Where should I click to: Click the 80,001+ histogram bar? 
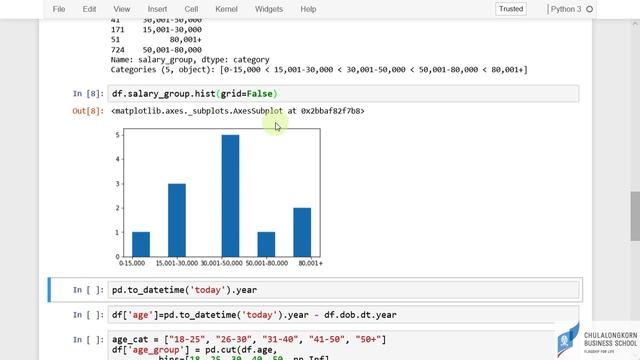click(x=302, y=232)
